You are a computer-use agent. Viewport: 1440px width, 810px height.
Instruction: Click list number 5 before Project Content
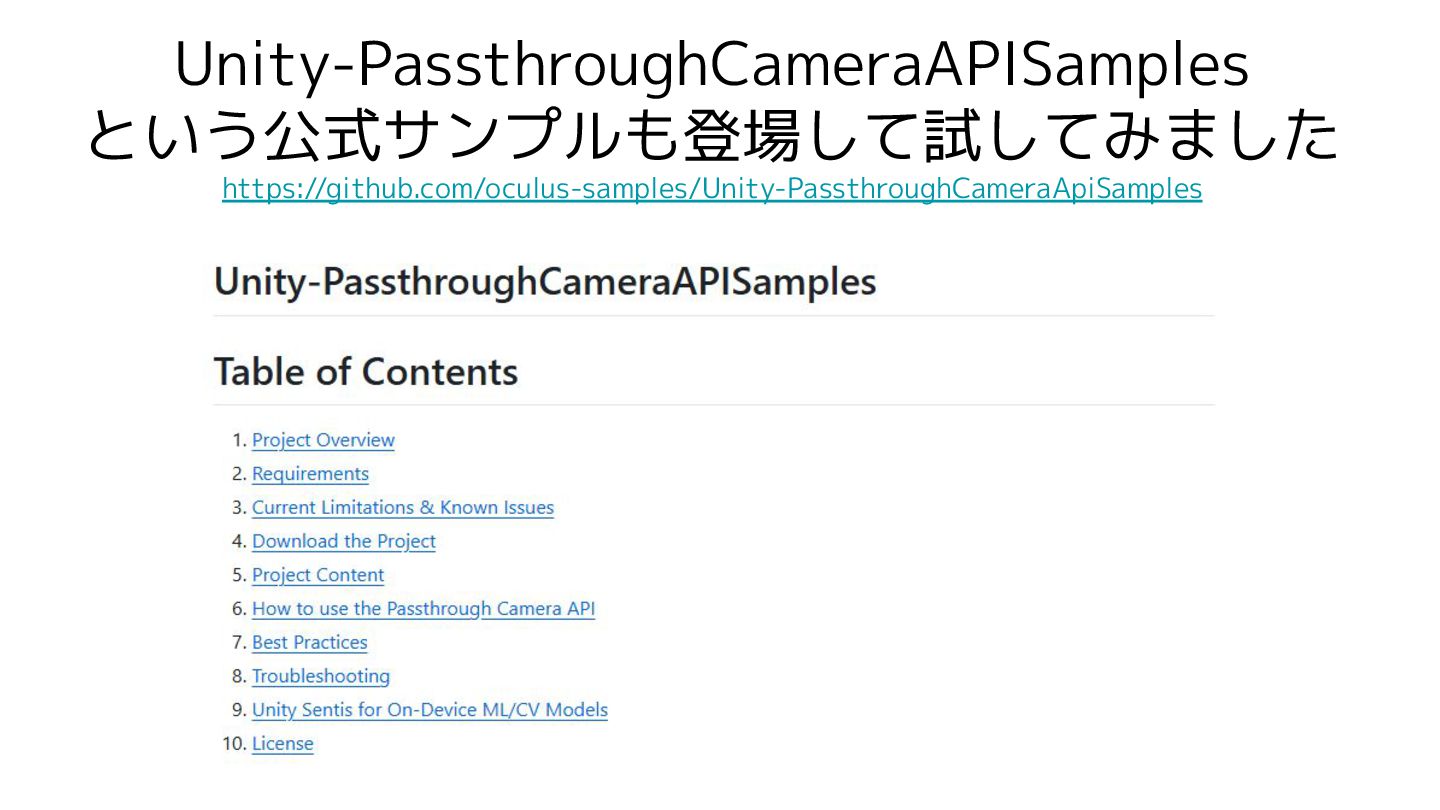tap(238, 575)
